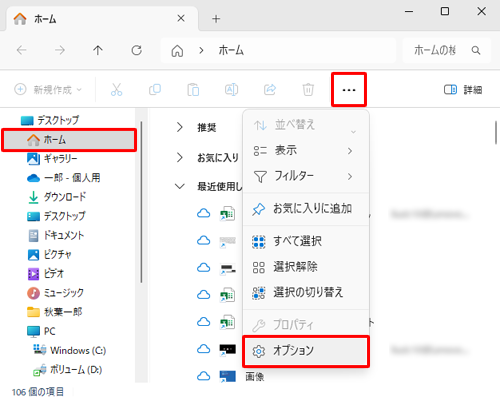Click the Paste clipboard icon
This screenshot has width=500, height=401.
(193, 90)
